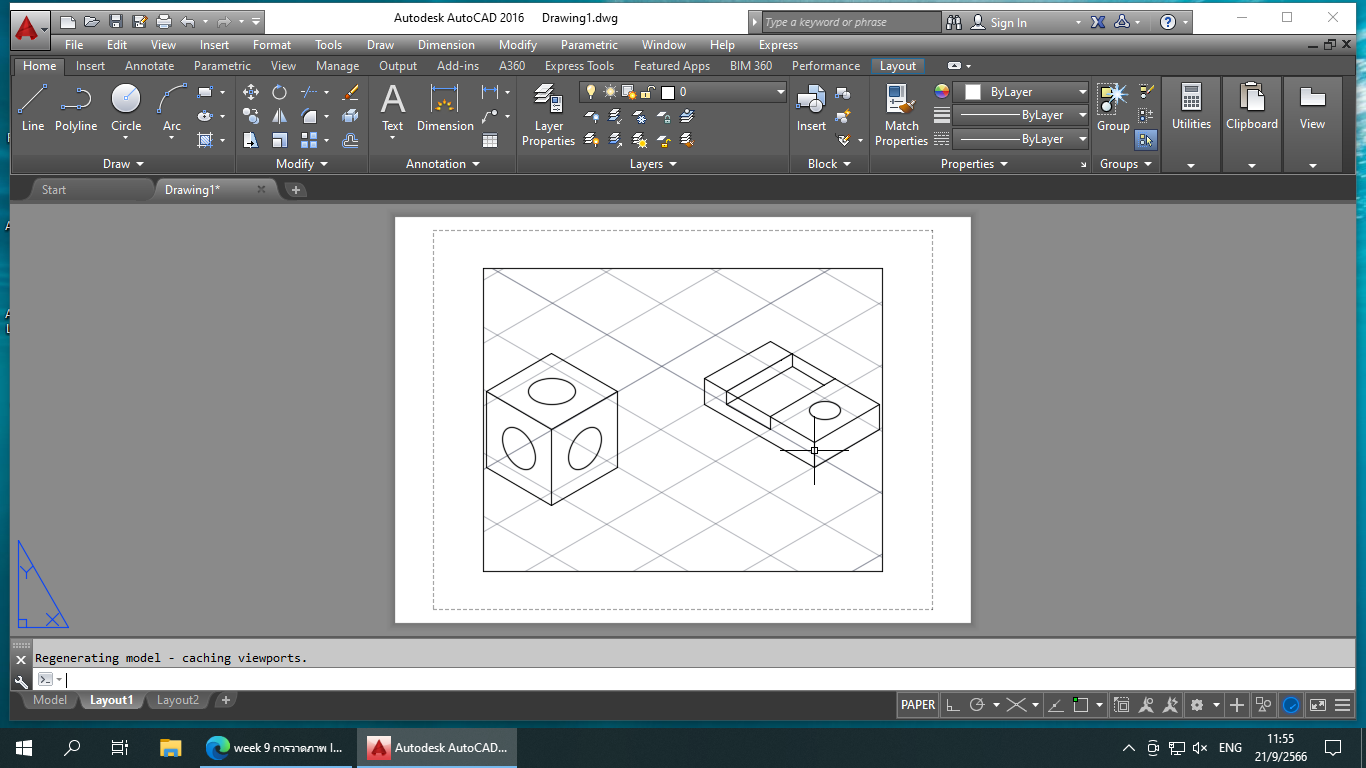Screen dimensions: 1366x768
Task: Activate the Arc tool
Action: [x=172, y=108]
